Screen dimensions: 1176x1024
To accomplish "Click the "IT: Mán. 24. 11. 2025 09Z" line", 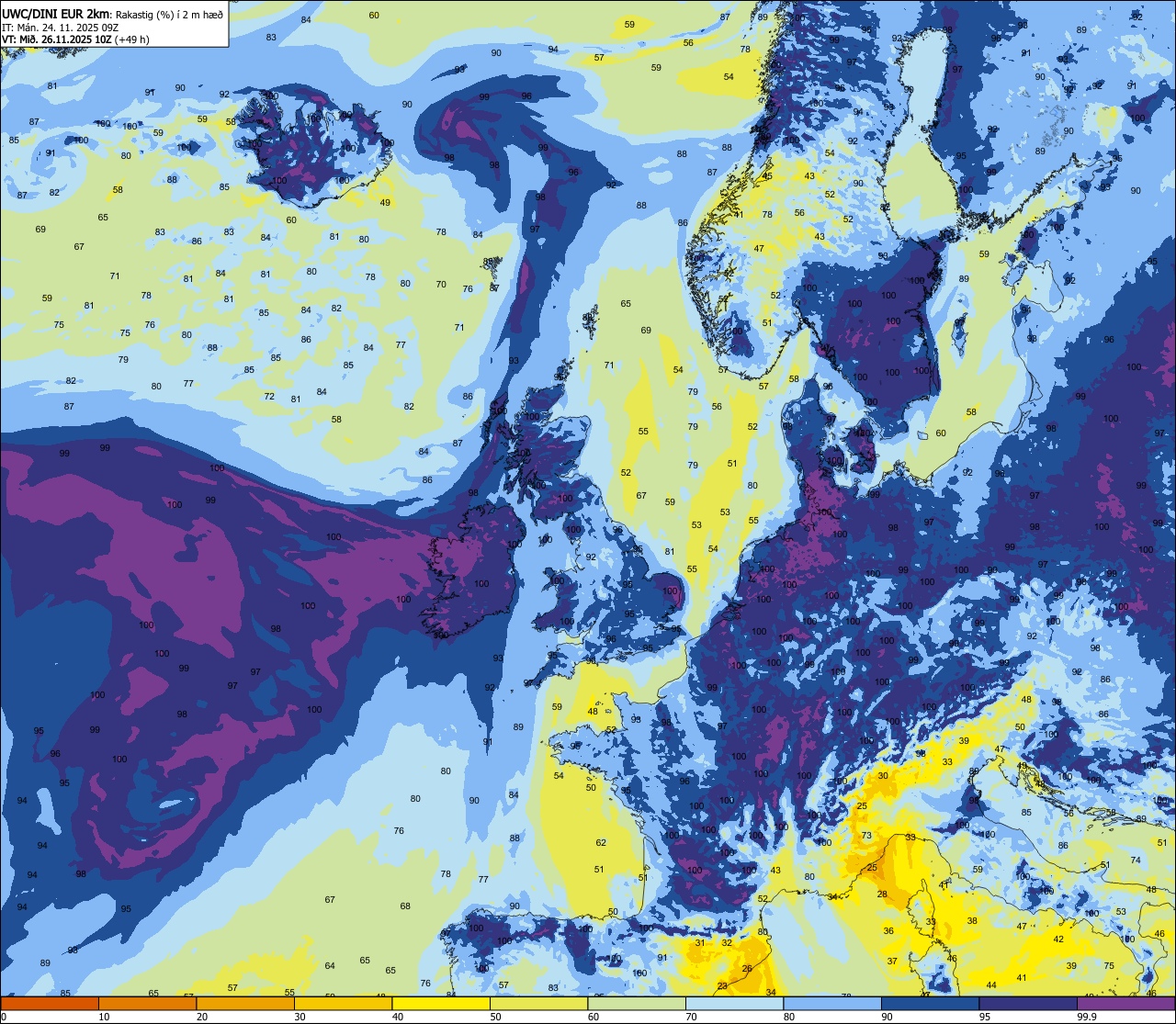I will pos(62,28).
